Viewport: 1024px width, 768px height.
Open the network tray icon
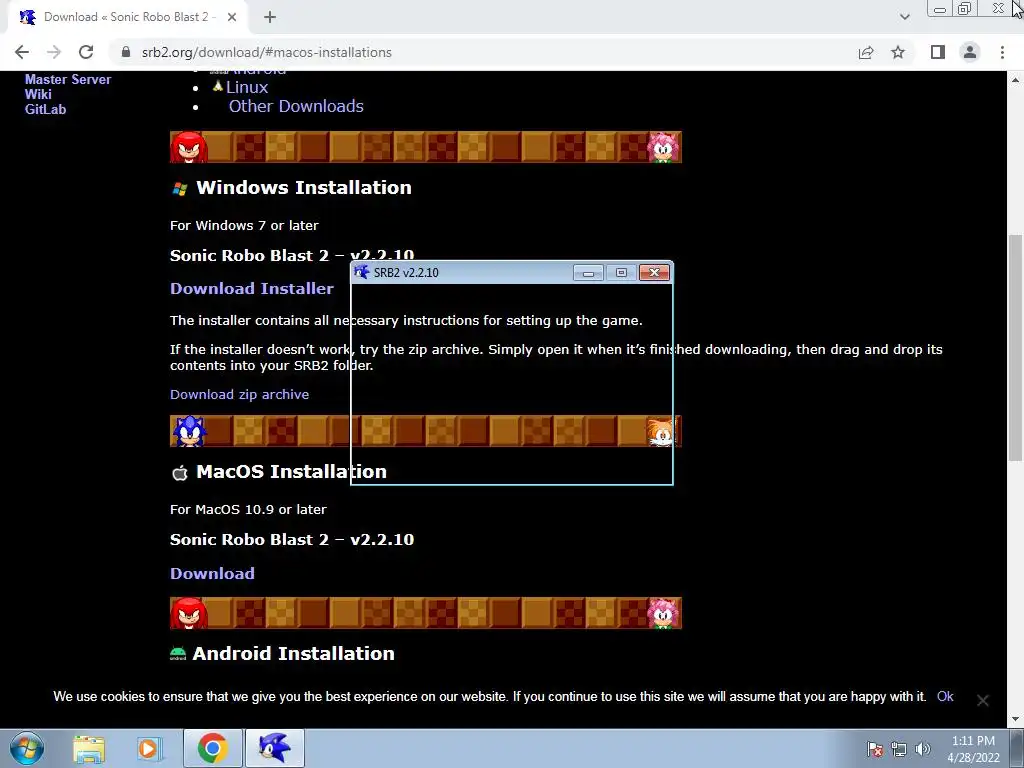click(x=899, y=749)
